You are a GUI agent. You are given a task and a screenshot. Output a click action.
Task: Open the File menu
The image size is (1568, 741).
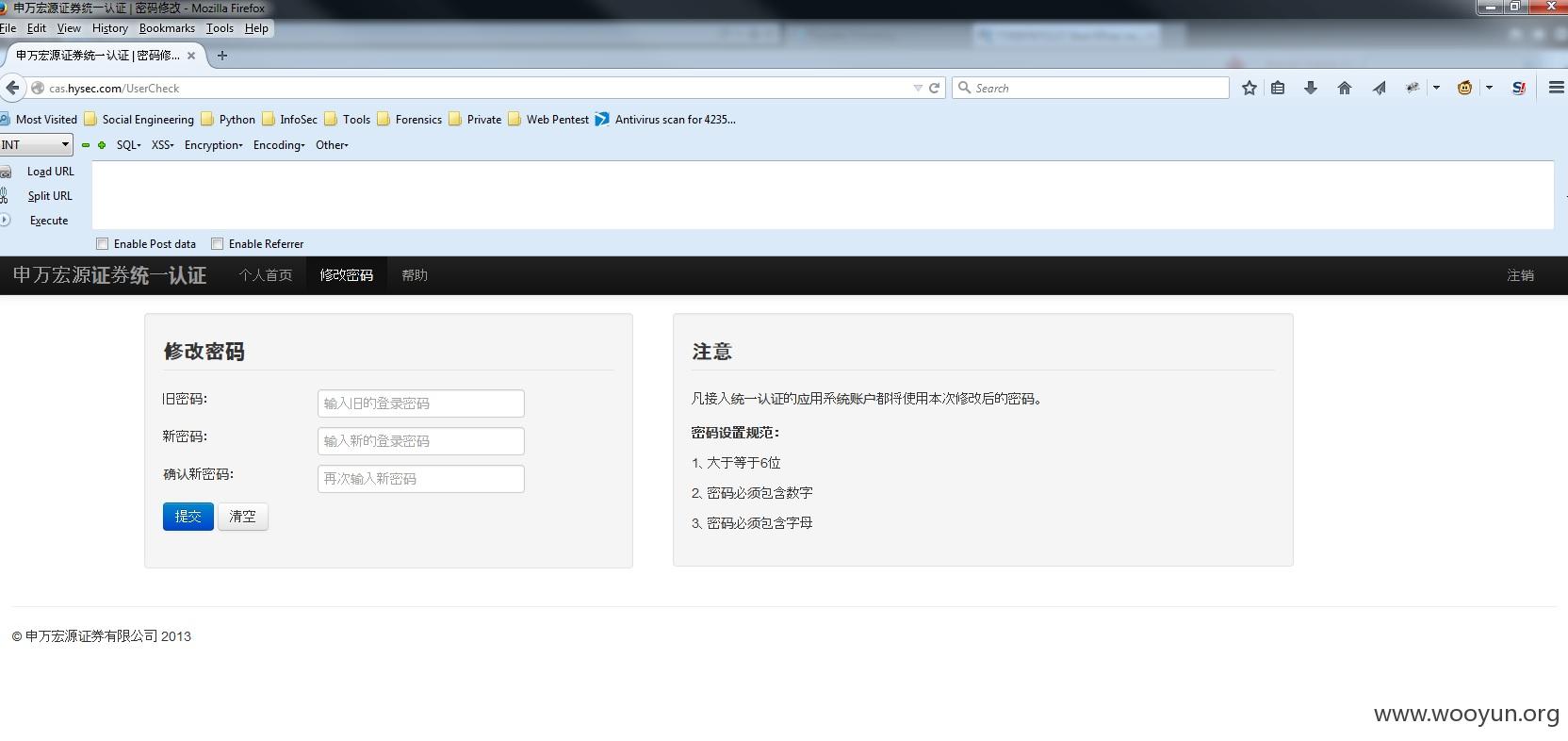click(x=8, y=28)
